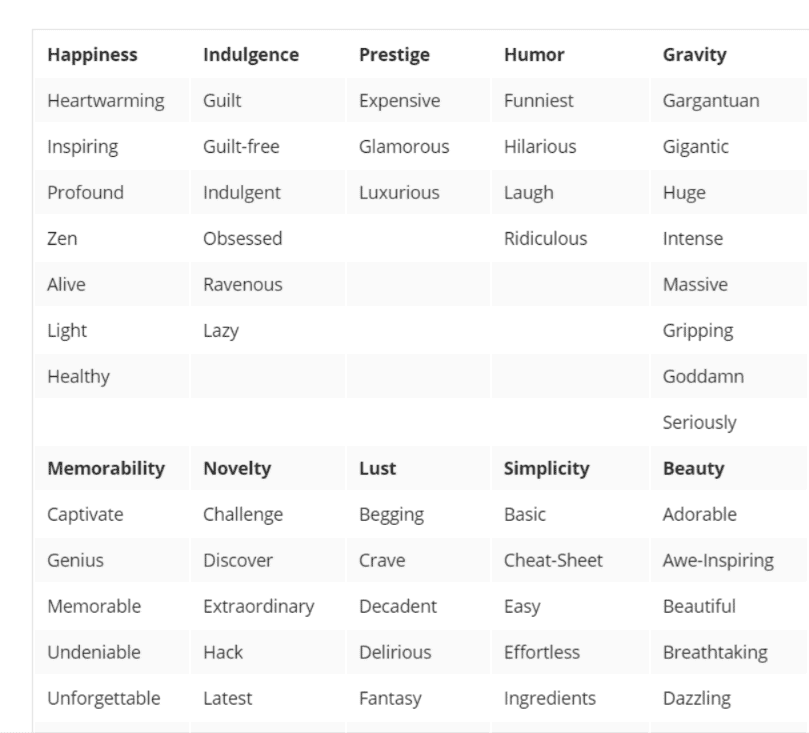The height and width of the screenshot is (733, 809).
Task: Click the Goddamn entry
Action: 703,376
